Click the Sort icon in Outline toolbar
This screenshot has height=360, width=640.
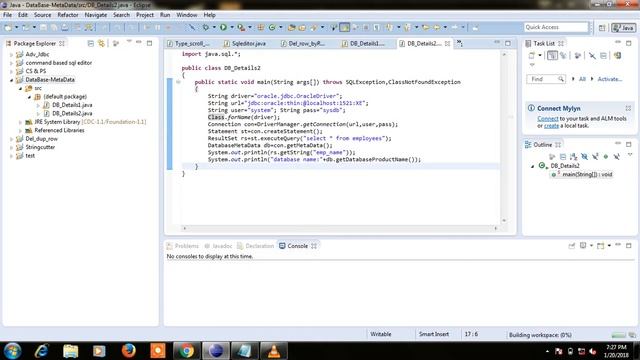tap(573, 157)
